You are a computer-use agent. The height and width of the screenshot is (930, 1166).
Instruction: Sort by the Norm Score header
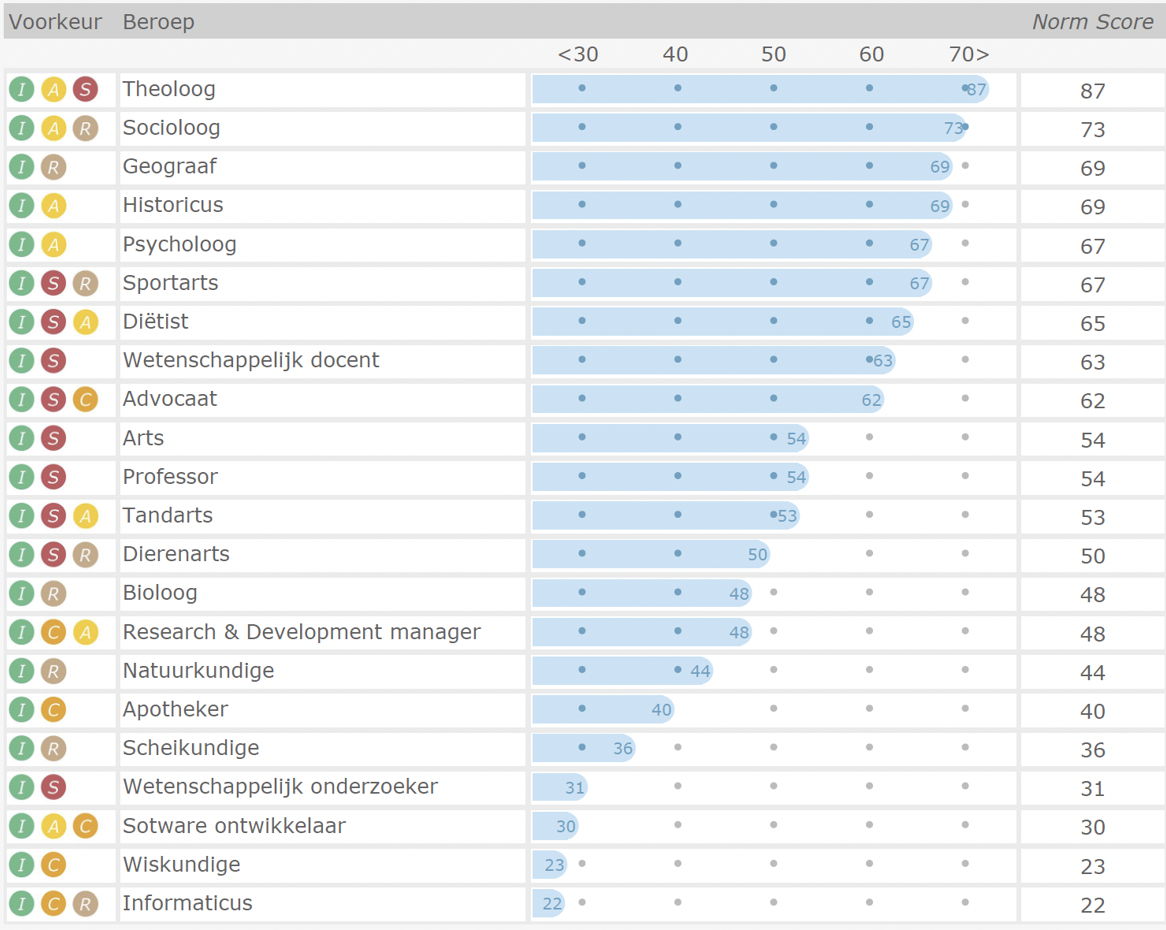pyautogui.click(x=1092, y=22)
